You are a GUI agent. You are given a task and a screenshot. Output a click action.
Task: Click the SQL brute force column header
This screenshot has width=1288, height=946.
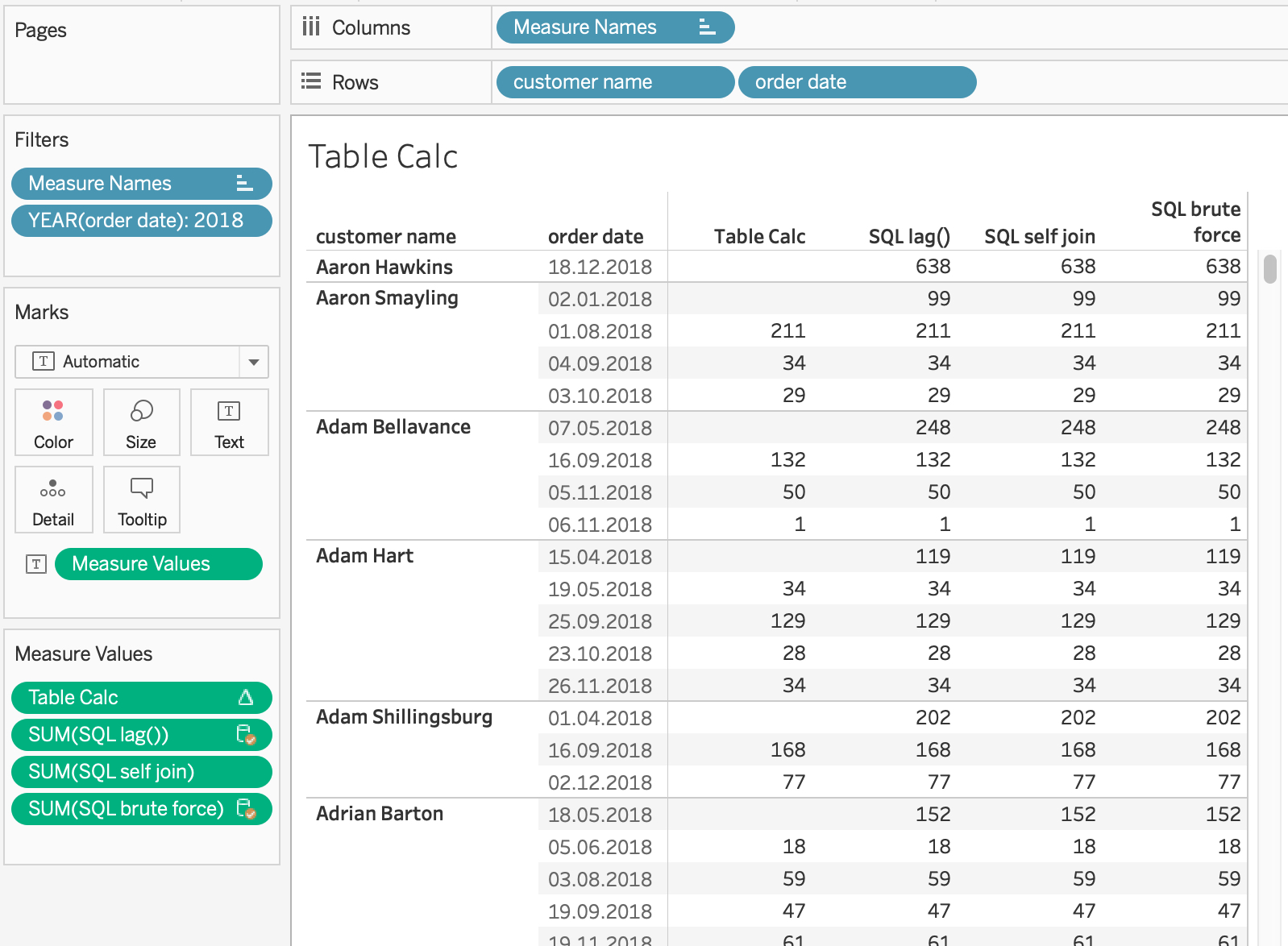1196,222
